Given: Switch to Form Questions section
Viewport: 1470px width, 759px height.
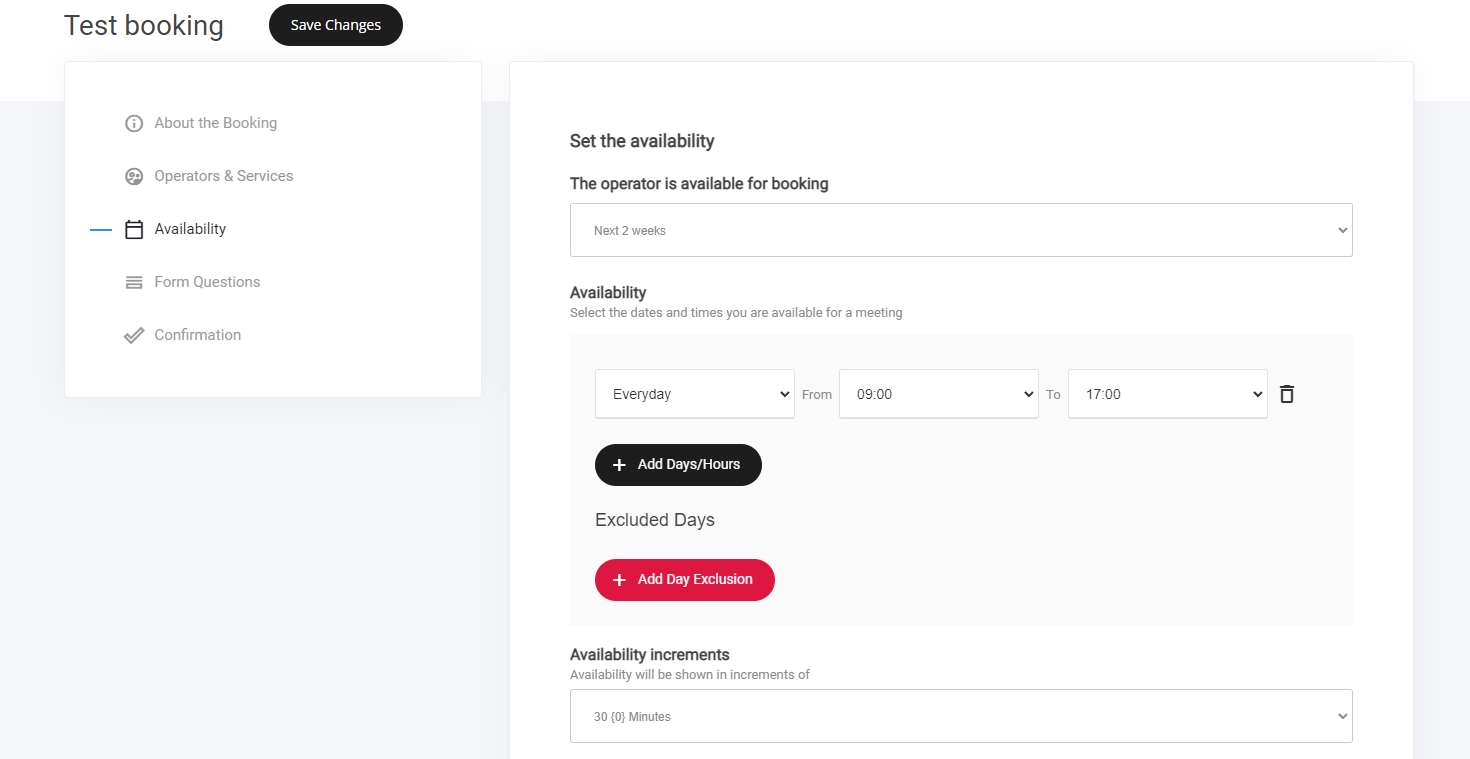Looking at the screenshot, I should tap(207, 282).
